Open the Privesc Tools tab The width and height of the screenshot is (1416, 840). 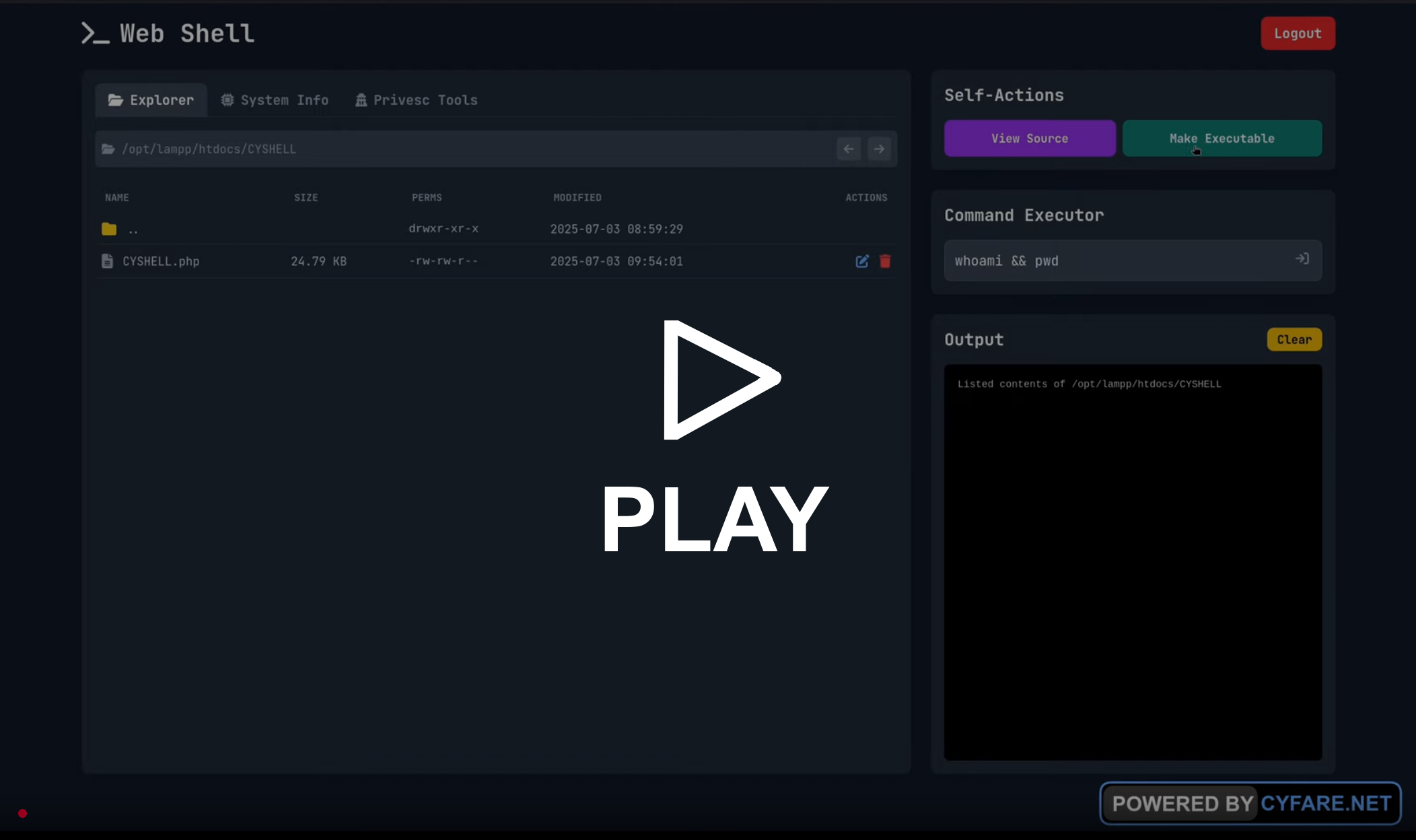[x=417, y=100]
